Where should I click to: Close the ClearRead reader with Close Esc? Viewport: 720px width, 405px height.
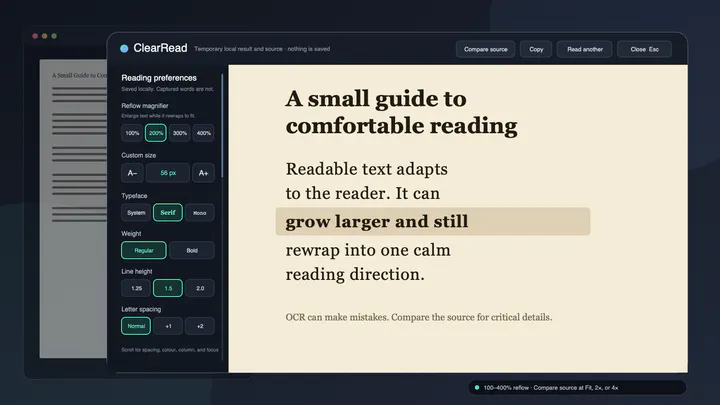coord(644,49)
